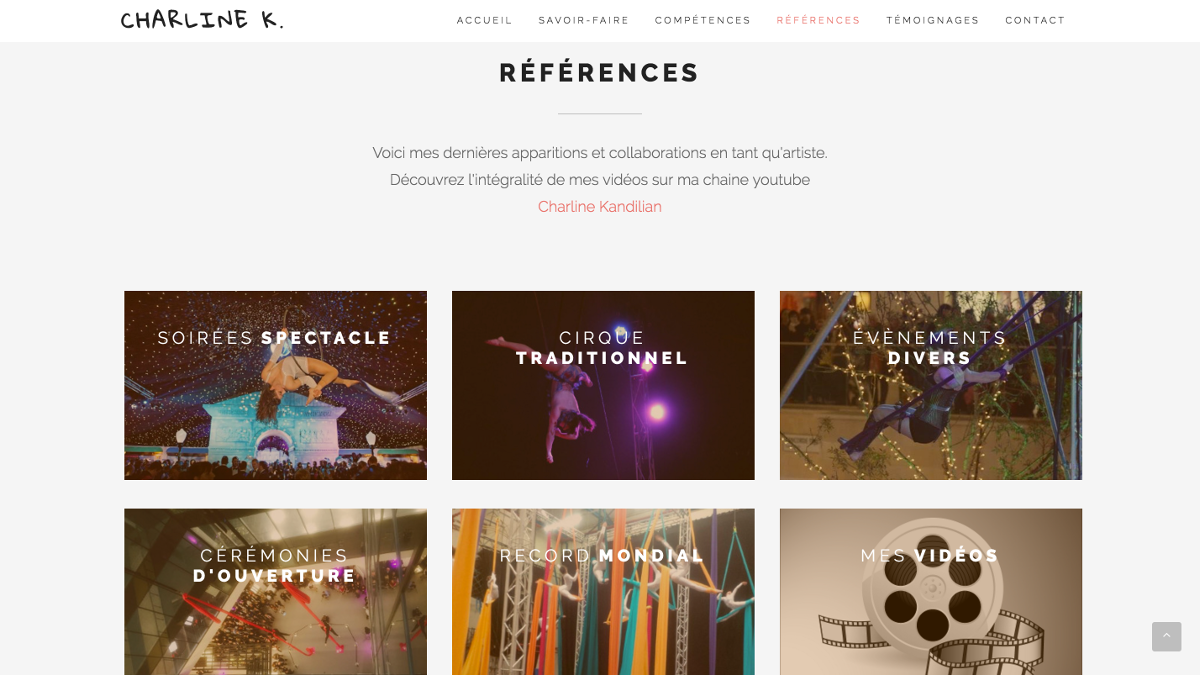Viewport: 1200px width, 675px height.
Task: Click the Références page heading
Action: [x=600, y=73]
